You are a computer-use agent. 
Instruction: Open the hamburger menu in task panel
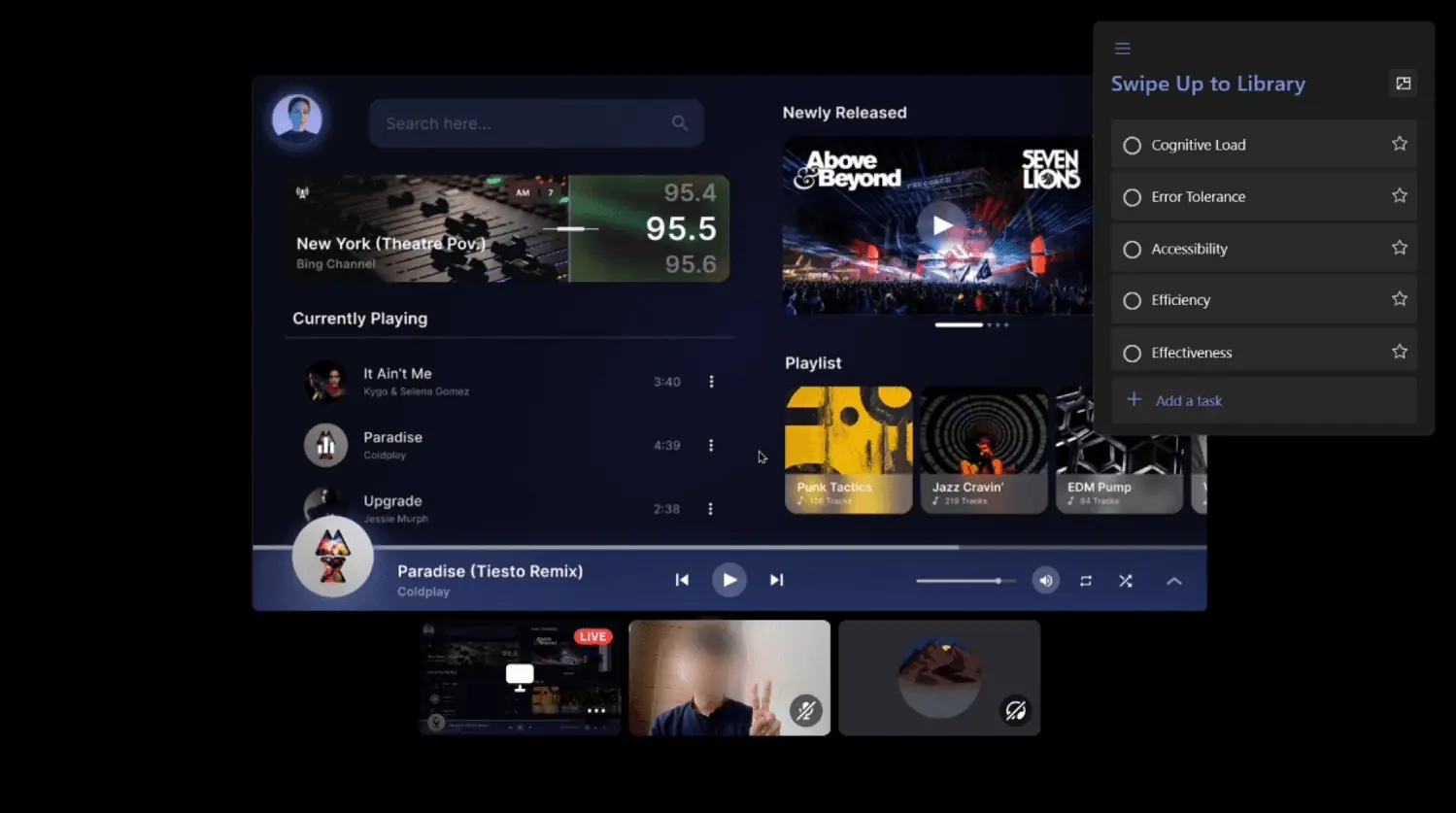pos(1122,49)
